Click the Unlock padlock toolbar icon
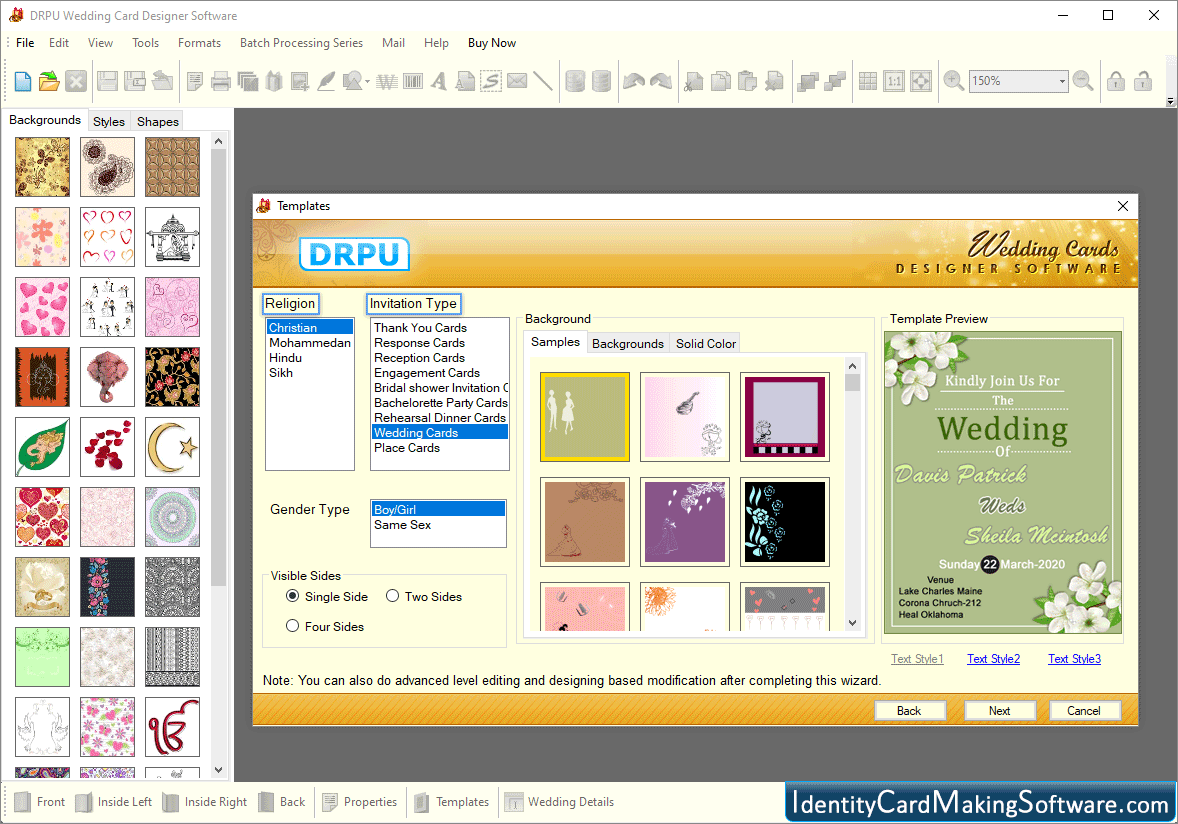 tap(1143, 81)
